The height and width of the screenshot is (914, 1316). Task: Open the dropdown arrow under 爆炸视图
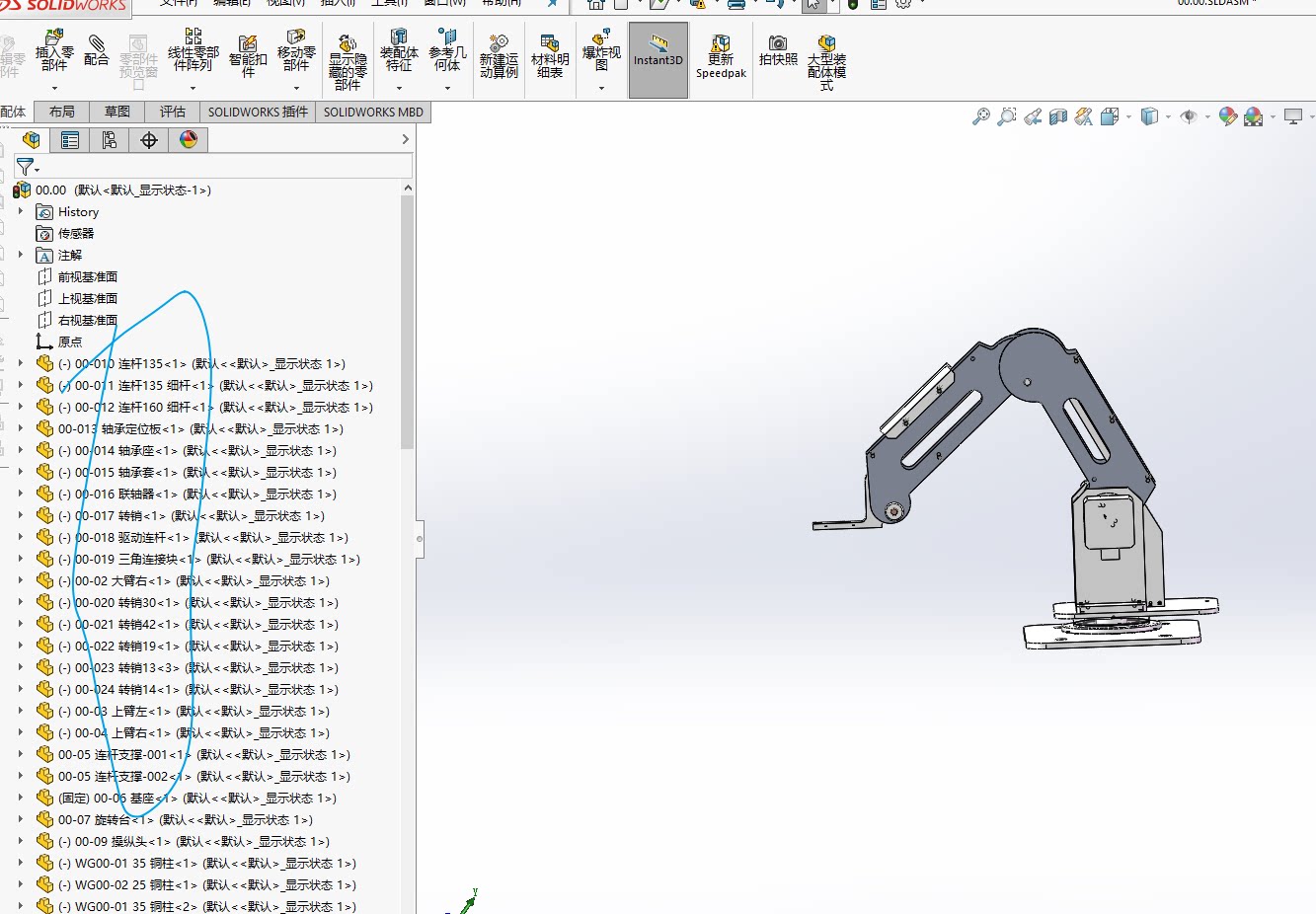(x=601, y=88)
